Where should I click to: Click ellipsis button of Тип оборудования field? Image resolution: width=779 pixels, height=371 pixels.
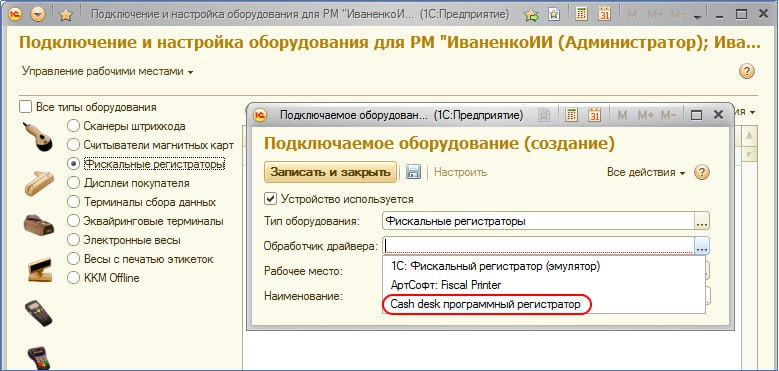tap(702, 221)
